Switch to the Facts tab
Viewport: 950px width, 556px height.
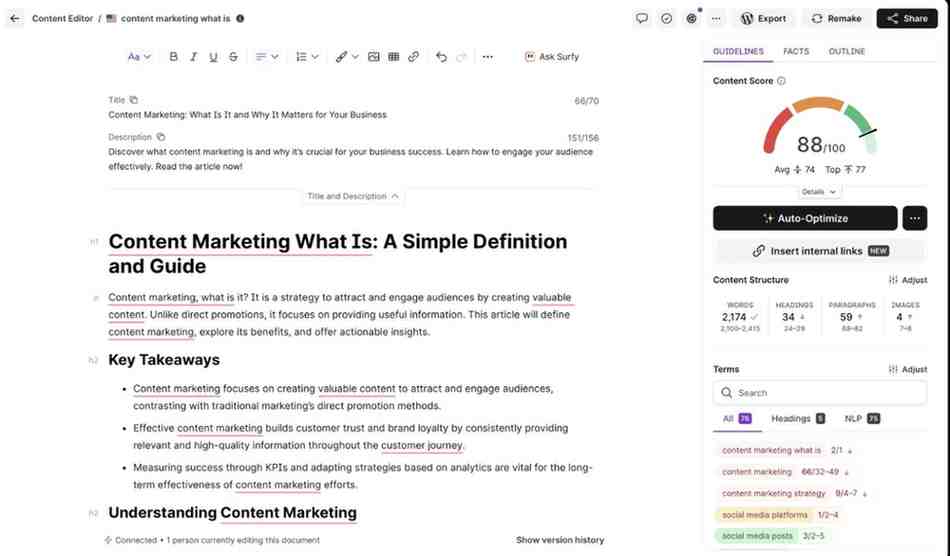[796, 51]
